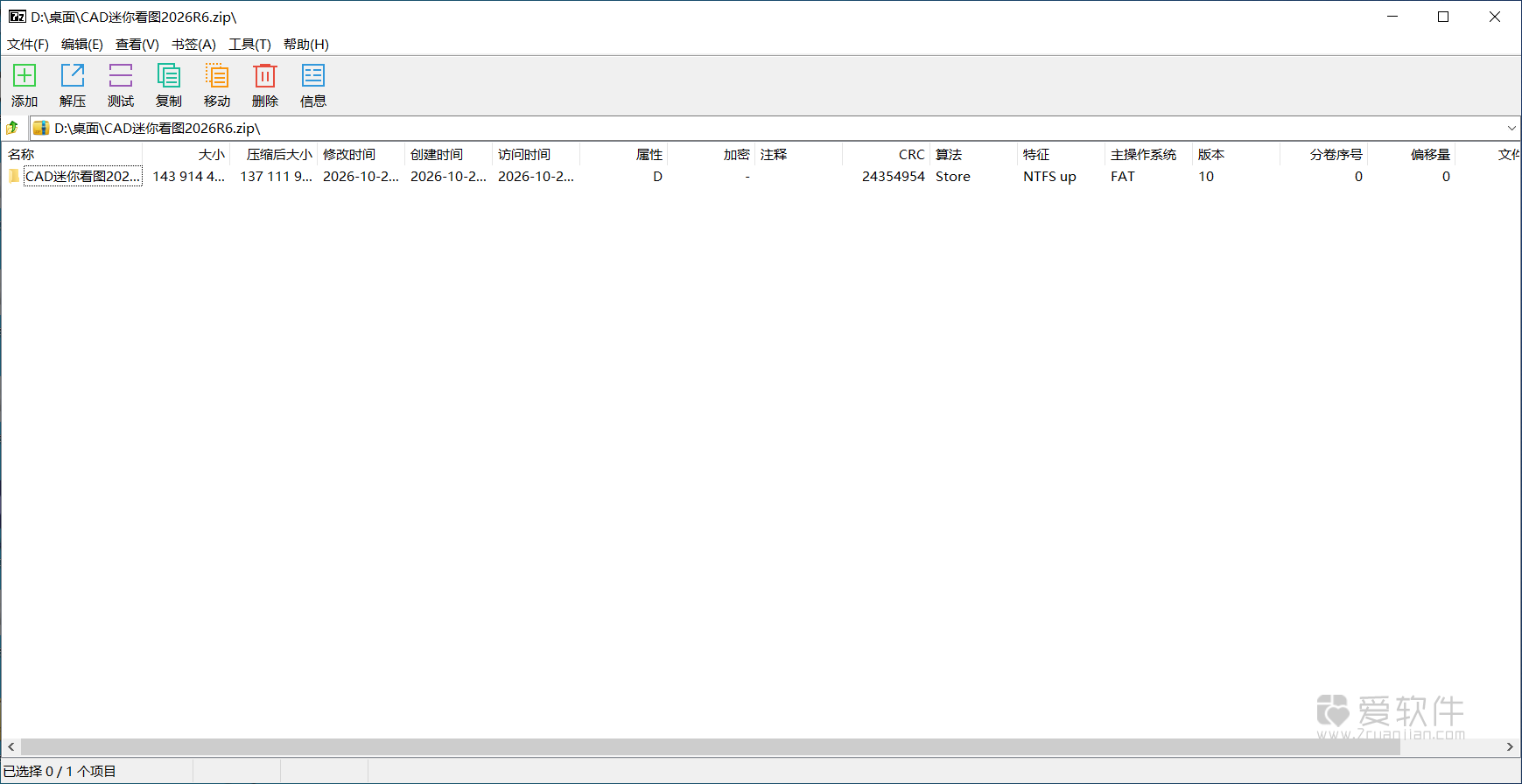Click the Extract (解压) toolbar icon
Screen dimensions: 1522x784
[x=73, y=76]
